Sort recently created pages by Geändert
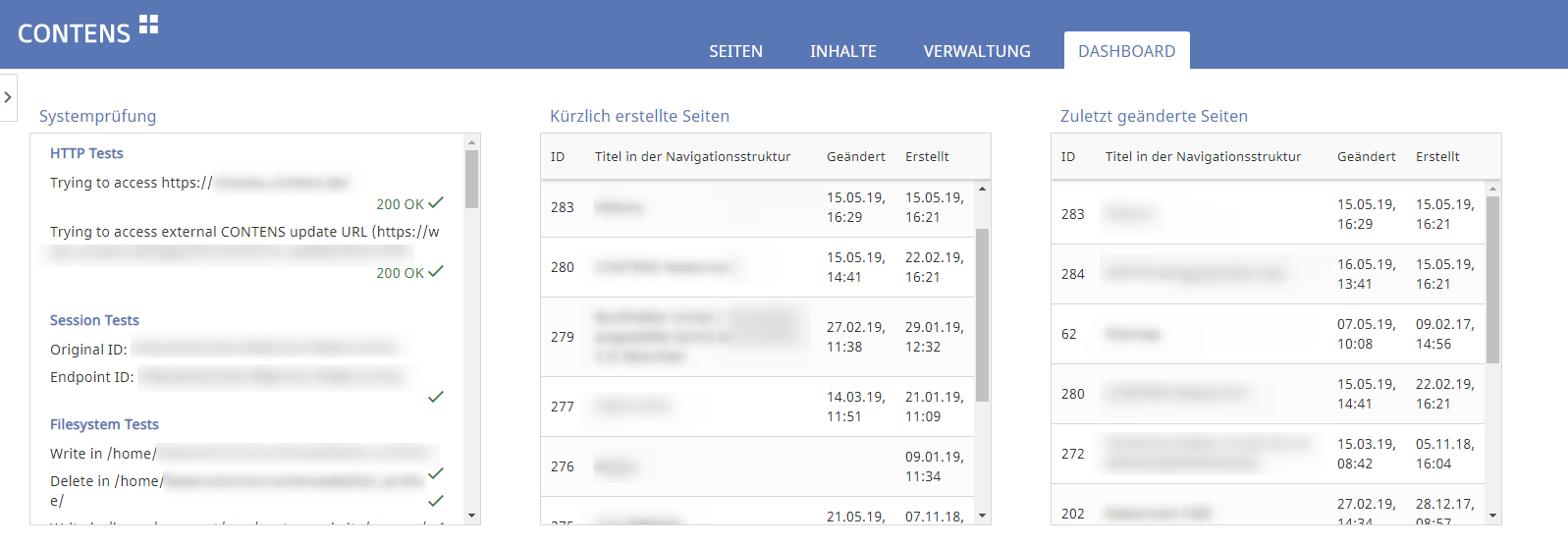This screenshot has height=547, width=1568. (x=855, y=156)
